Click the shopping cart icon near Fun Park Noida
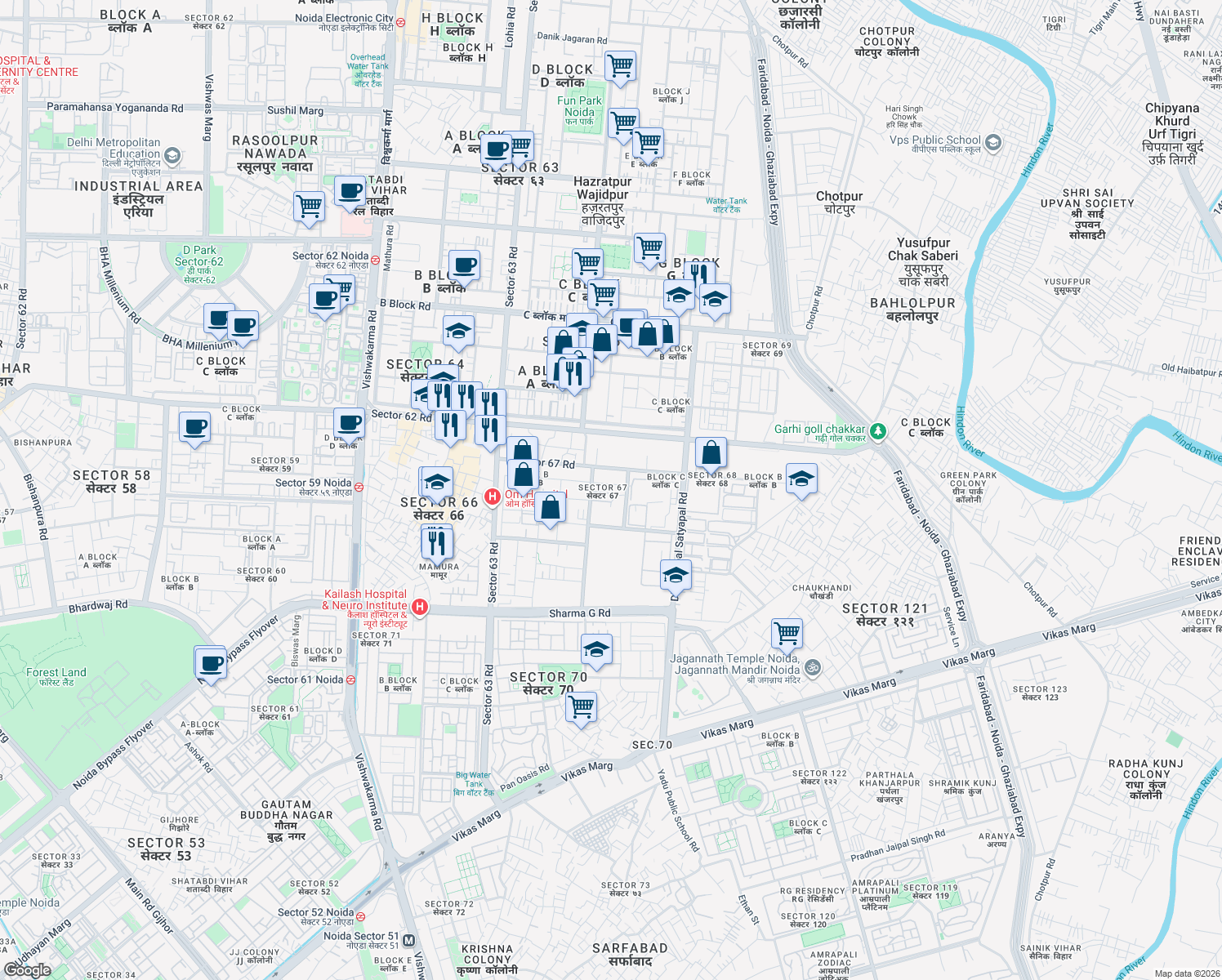1222x980 pixels. tap(620, 68)
